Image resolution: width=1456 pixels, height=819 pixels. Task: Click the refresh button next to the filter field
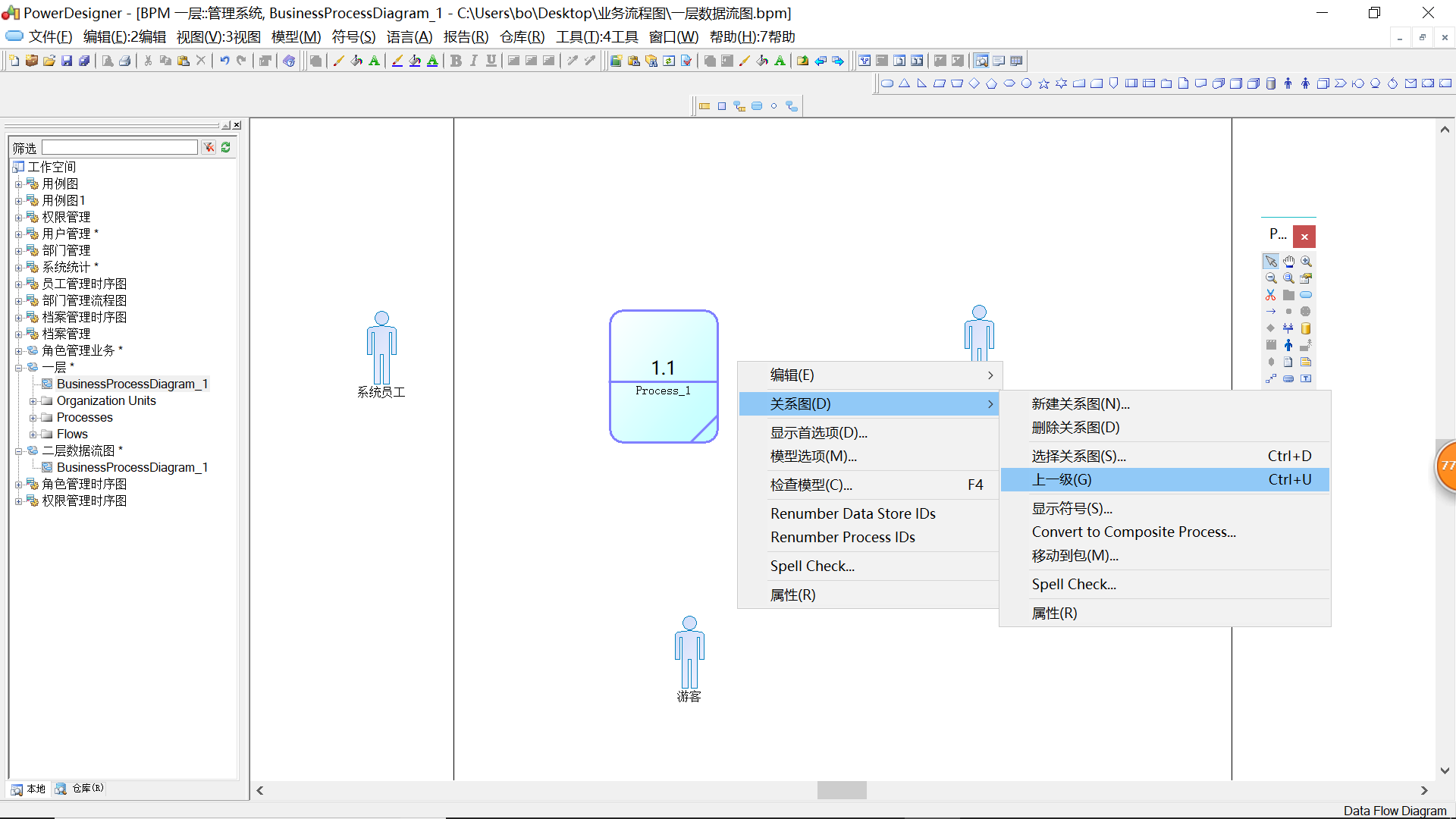click(x=225, y=147)
